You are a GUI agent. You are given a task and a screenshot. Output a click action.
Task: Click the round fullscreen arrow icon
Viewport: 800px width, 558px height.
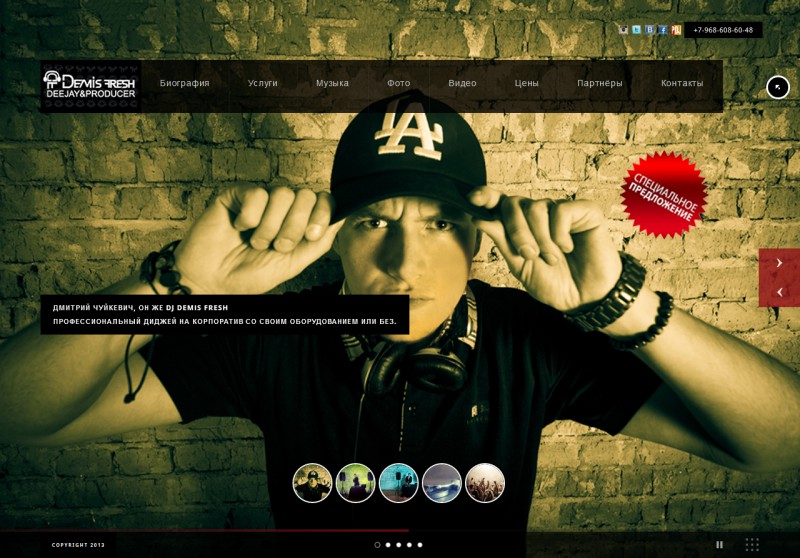pos(778,87)
